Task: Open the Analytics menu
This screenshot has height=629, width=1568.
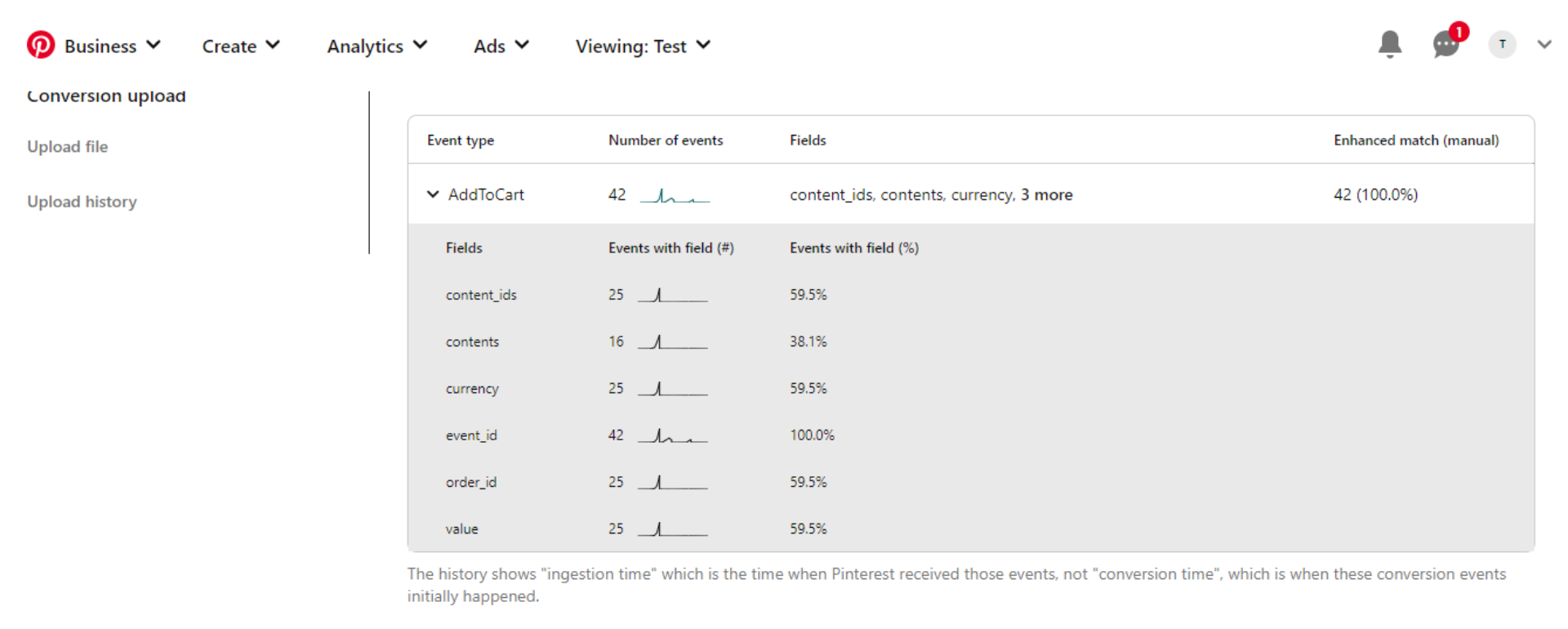Action: click(376, 47)
